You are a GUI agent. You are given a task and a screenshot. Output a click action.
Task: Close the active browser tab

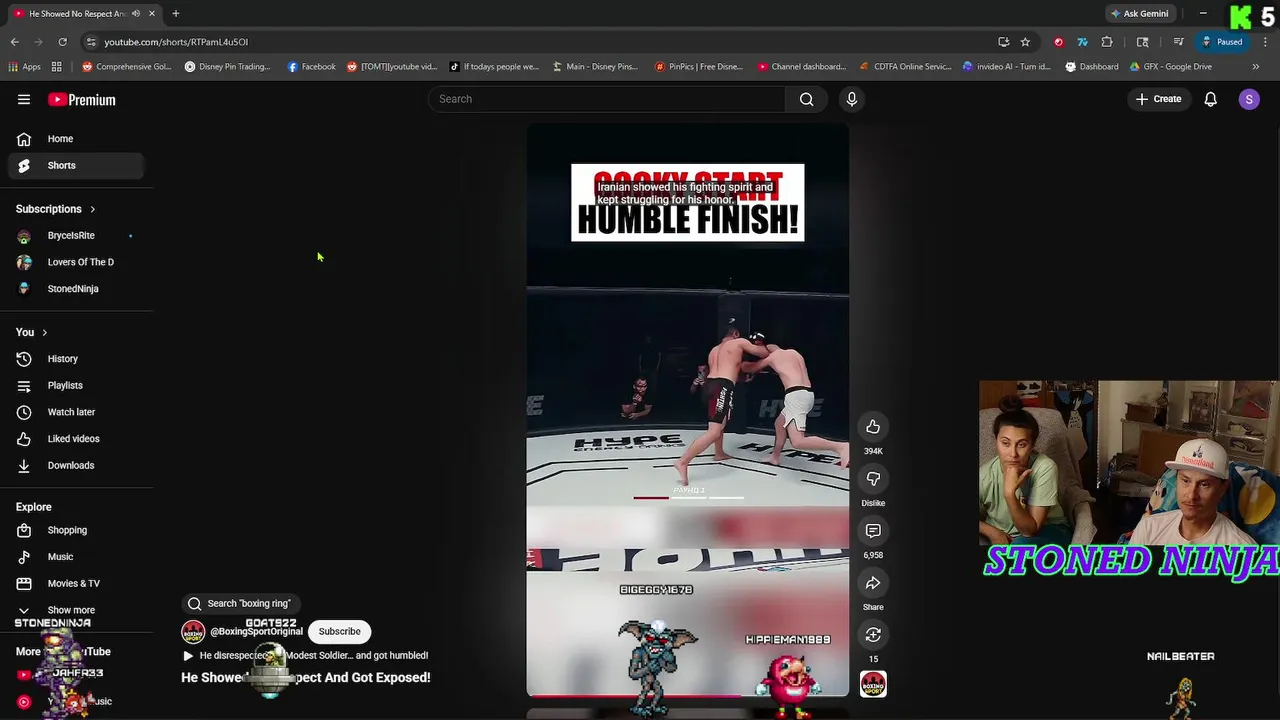pos(152,13)
